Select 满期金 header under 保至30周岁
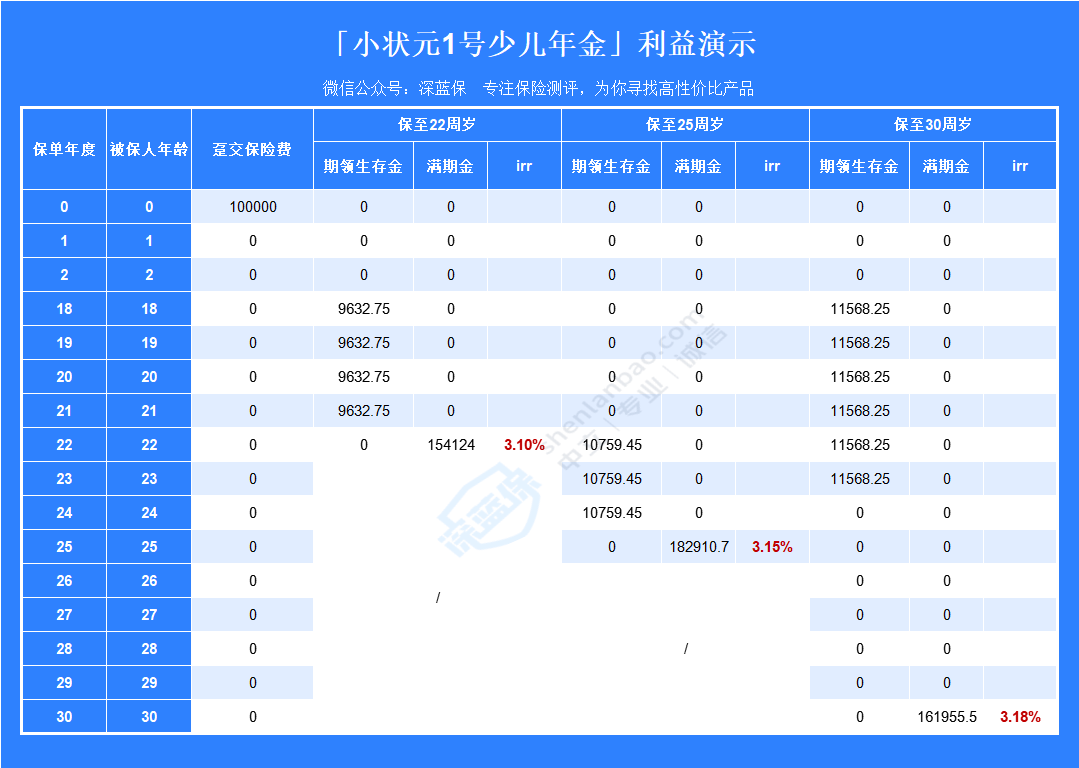Image resolution: width=1079 pixels, height=768 pixels. tap(946, 166)
